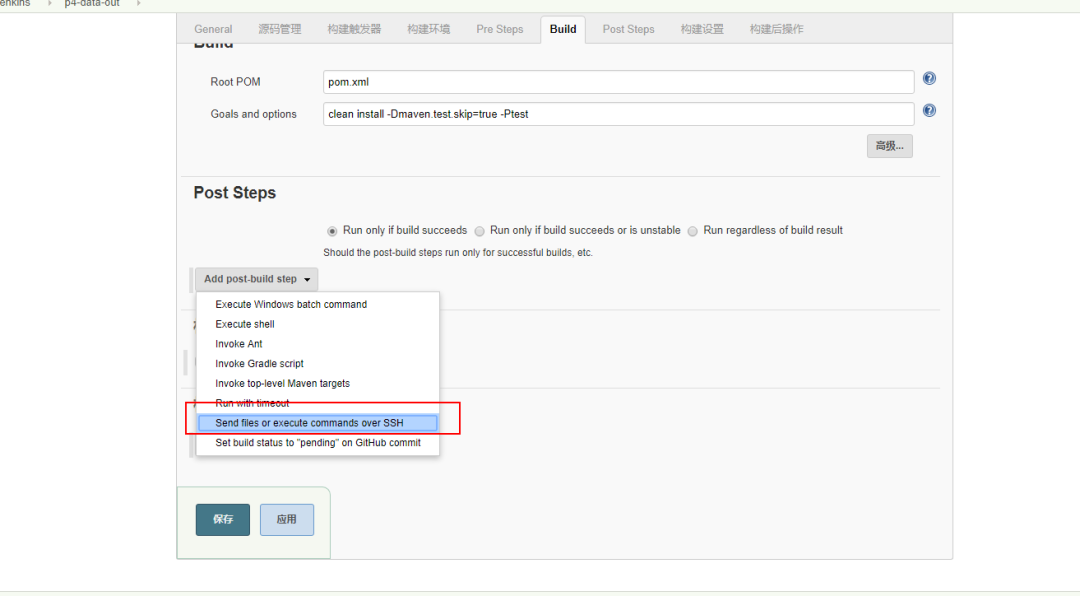
Task: Open Add post-build step dropdown
Action: coord(256,279)
